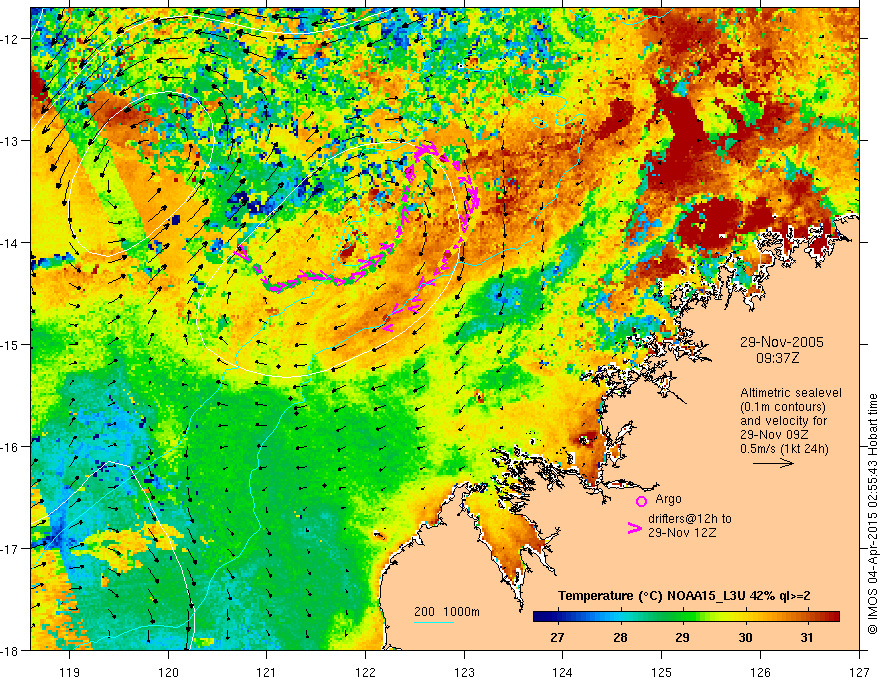880x680 pixels.
Task: Click the magenta Argo circle legend symbol
Action: point(641,501)
